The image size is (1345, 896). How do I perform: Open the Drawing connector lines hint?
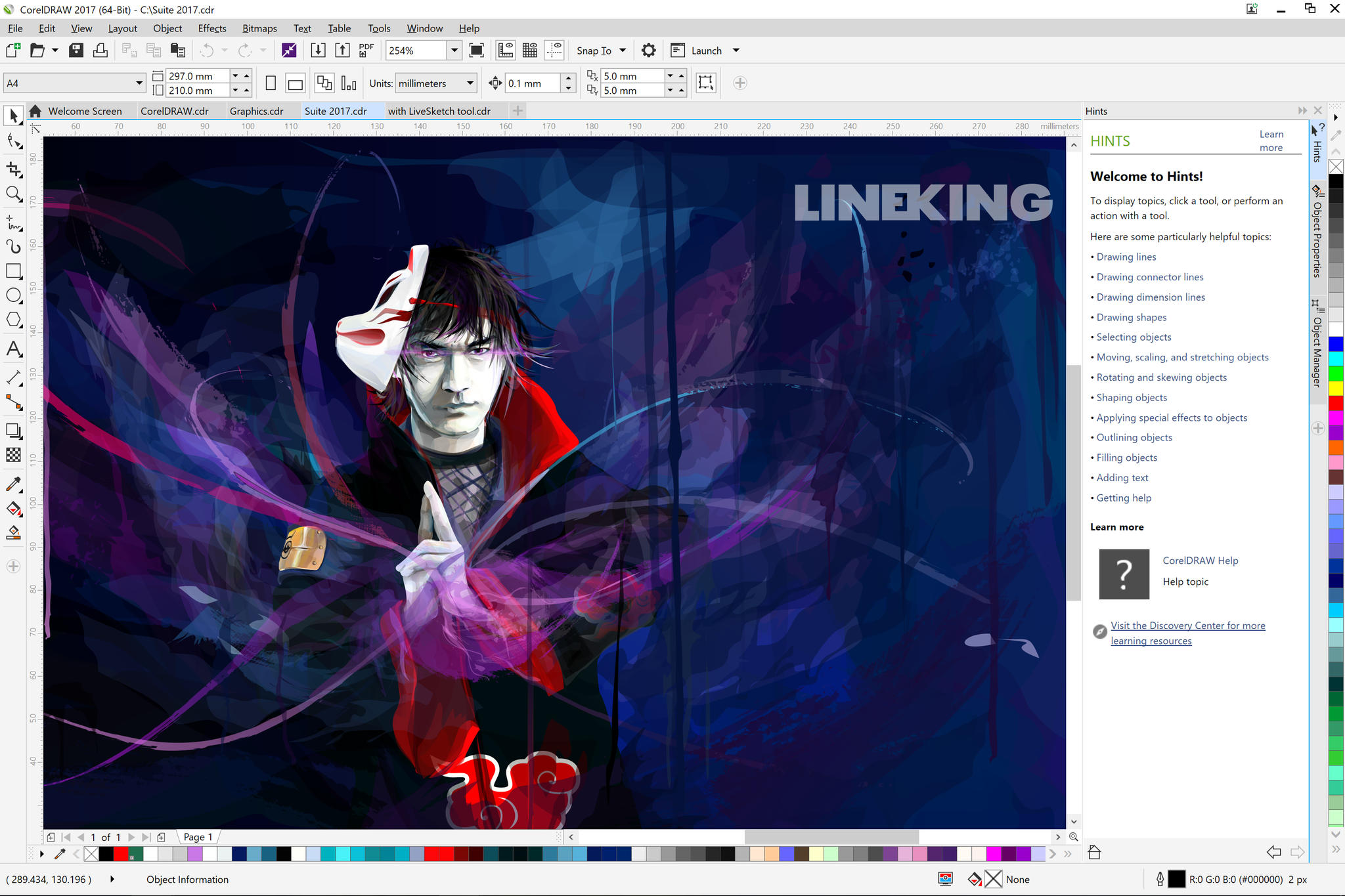pos(1150,277)
